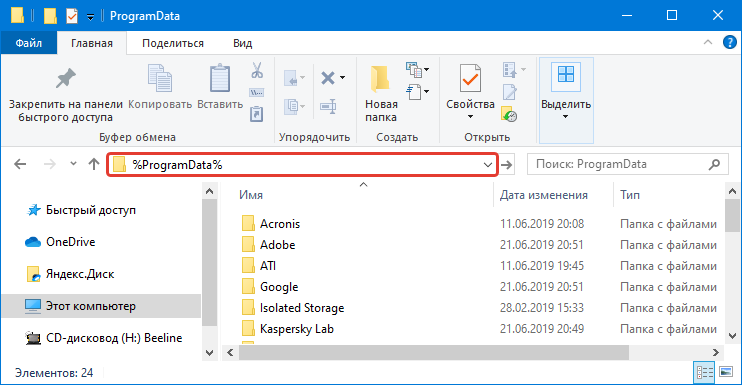Click the search magnifier icon

pyautogui.click(x=715, y=164)
